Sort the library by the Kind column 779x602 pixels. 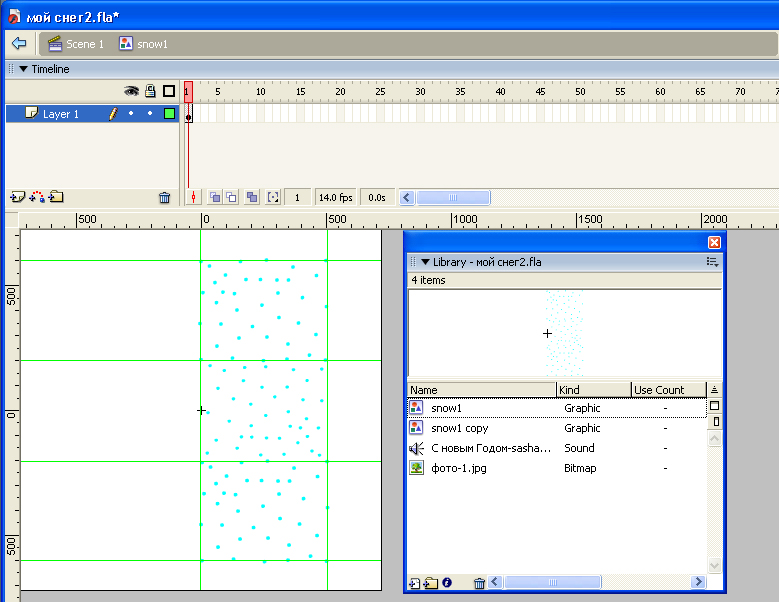click(592, 390)
